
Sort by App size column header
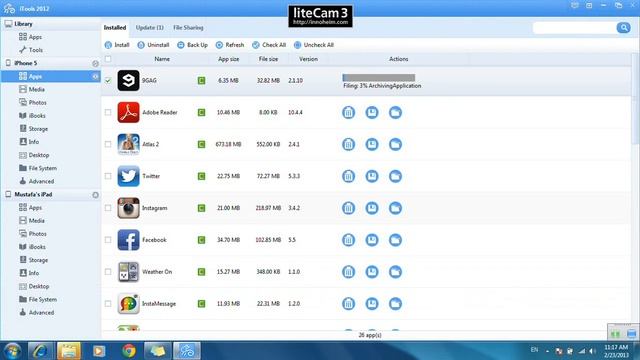229,59
